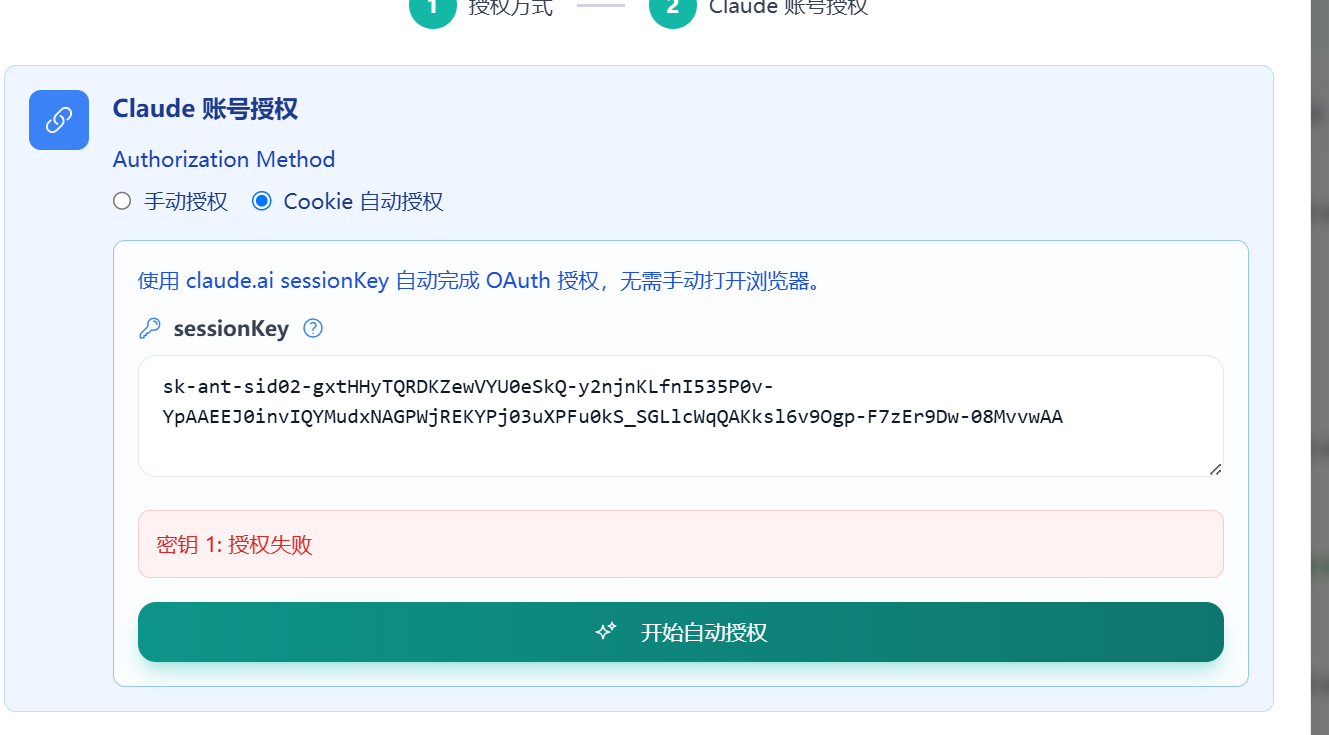
Task: Click the "Authorization Method" label
Action: tap(224, 159)
